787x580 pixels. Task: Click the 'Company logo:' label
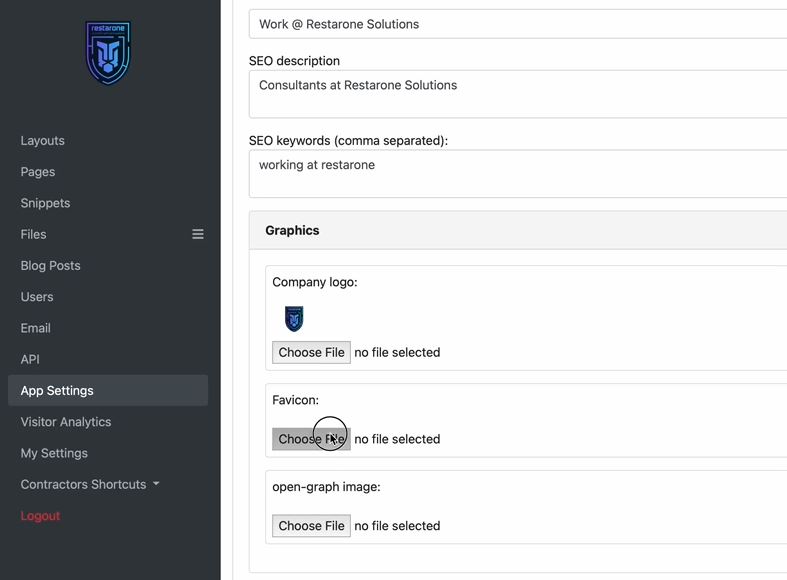tap(315, 282)
